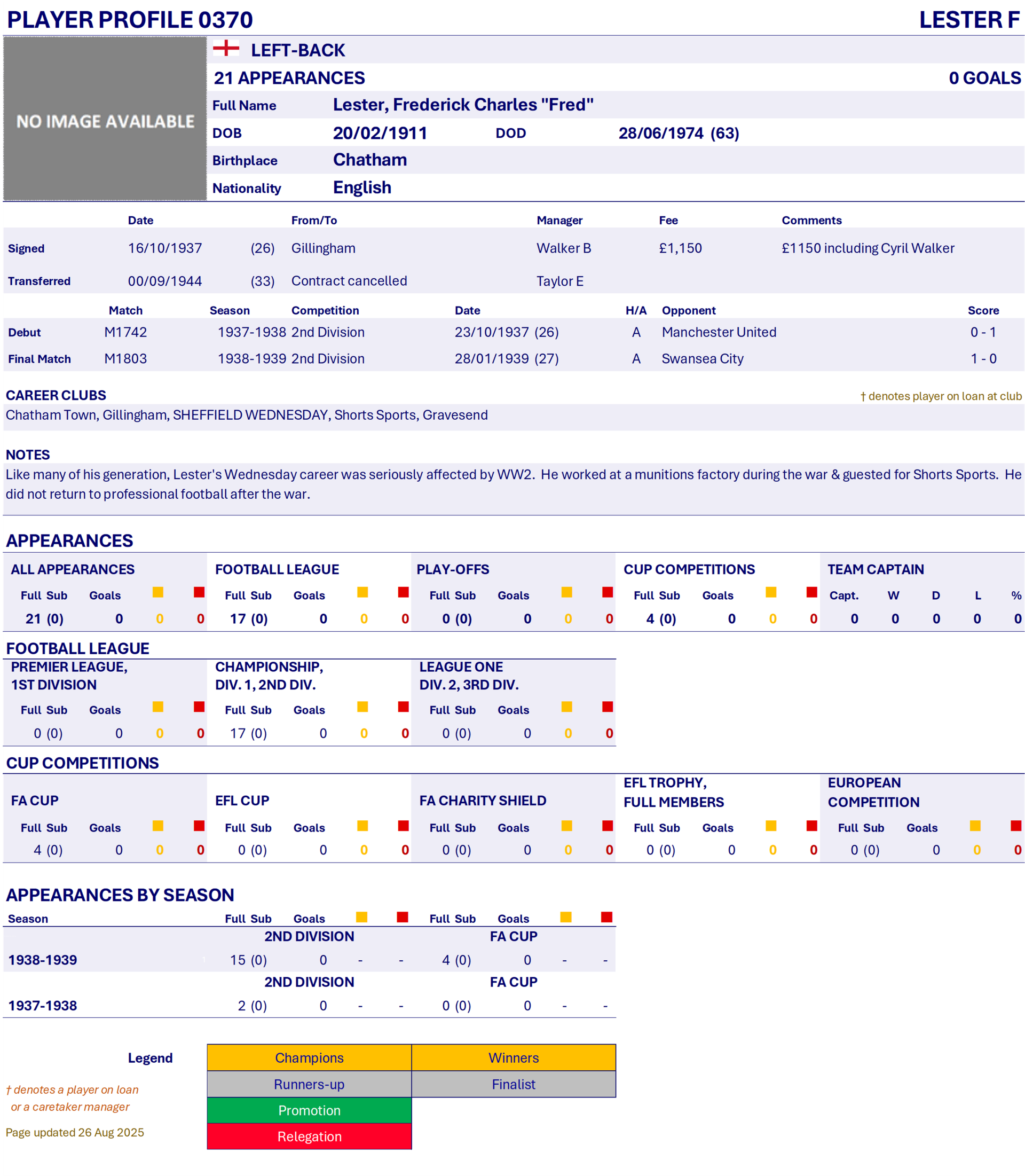
Task: Click the red Relegation legend box
Action: [x=309, y=1136]
